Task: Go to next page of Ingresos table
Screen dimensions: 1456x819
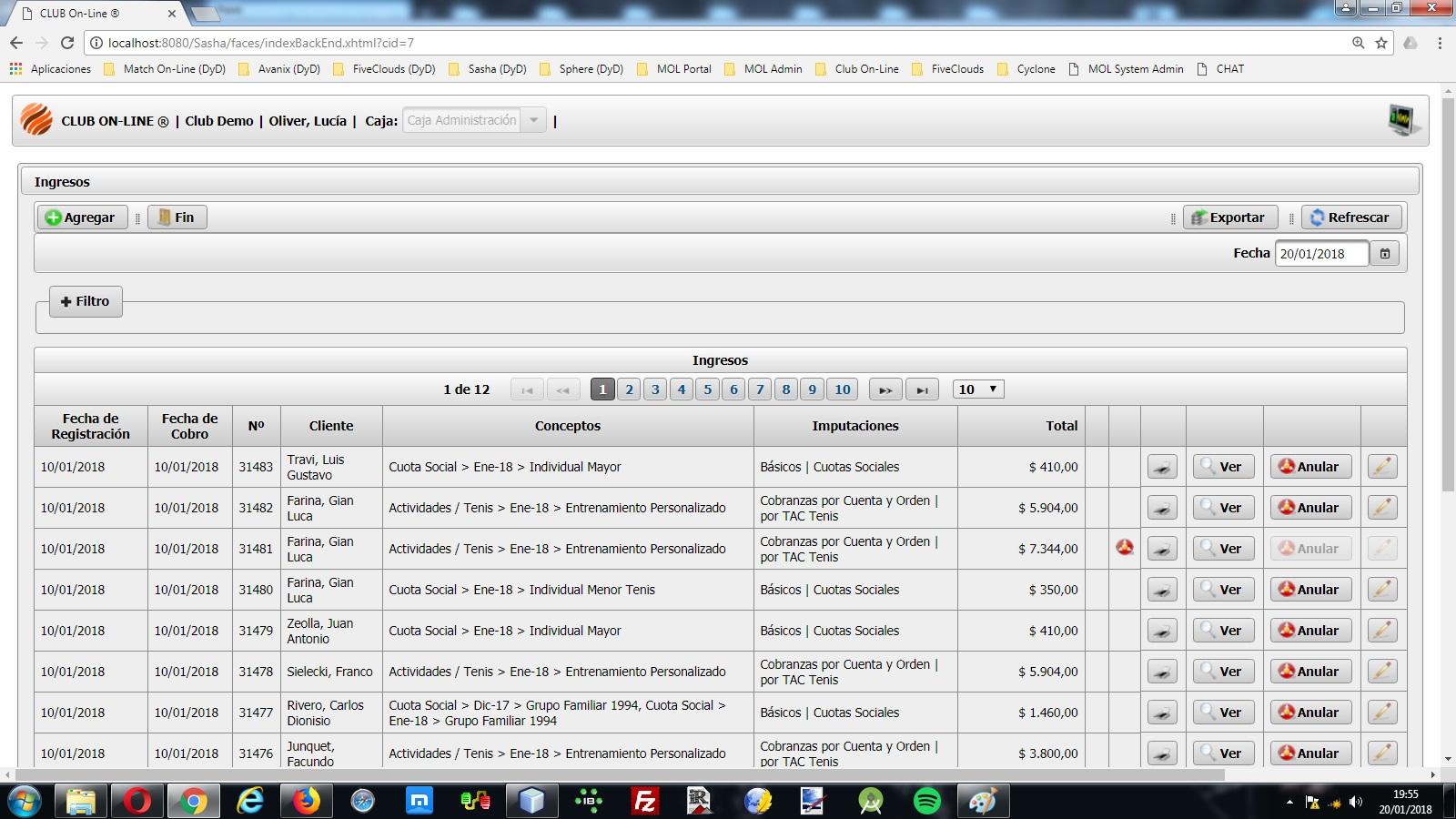Action: pos(885,389)
